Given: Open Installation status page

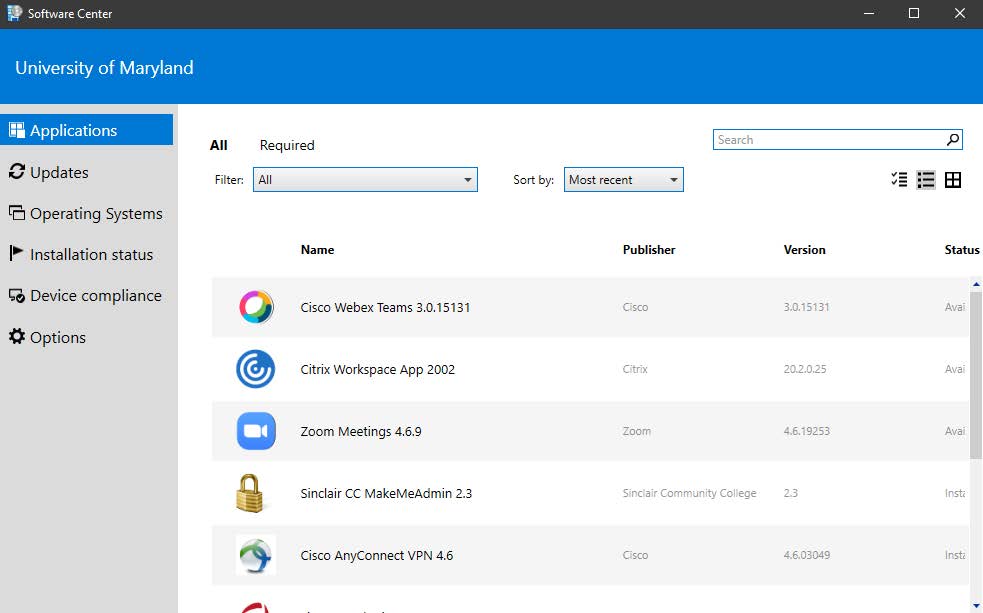Looking at the screenshot, I should (91, 254).
